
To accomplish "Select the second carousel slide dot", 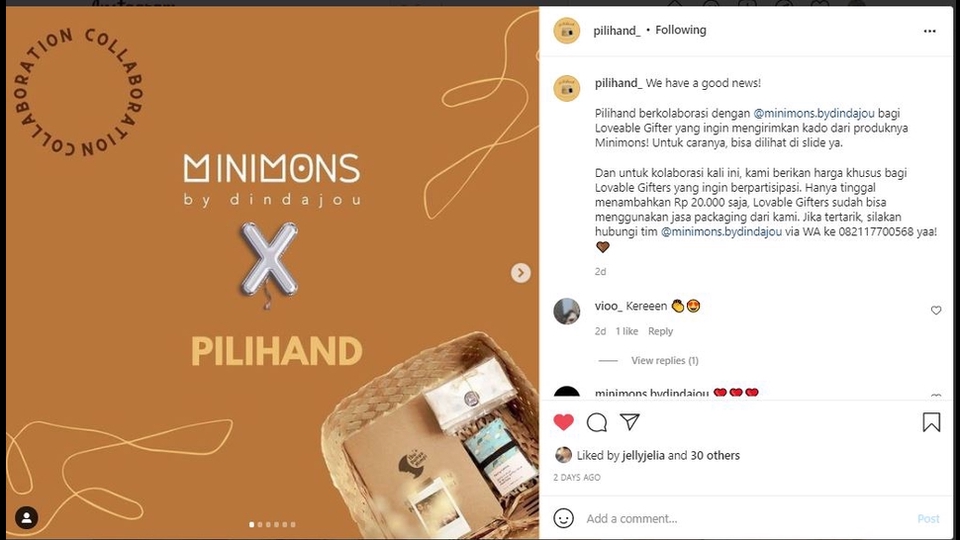I will pos(260,525).
